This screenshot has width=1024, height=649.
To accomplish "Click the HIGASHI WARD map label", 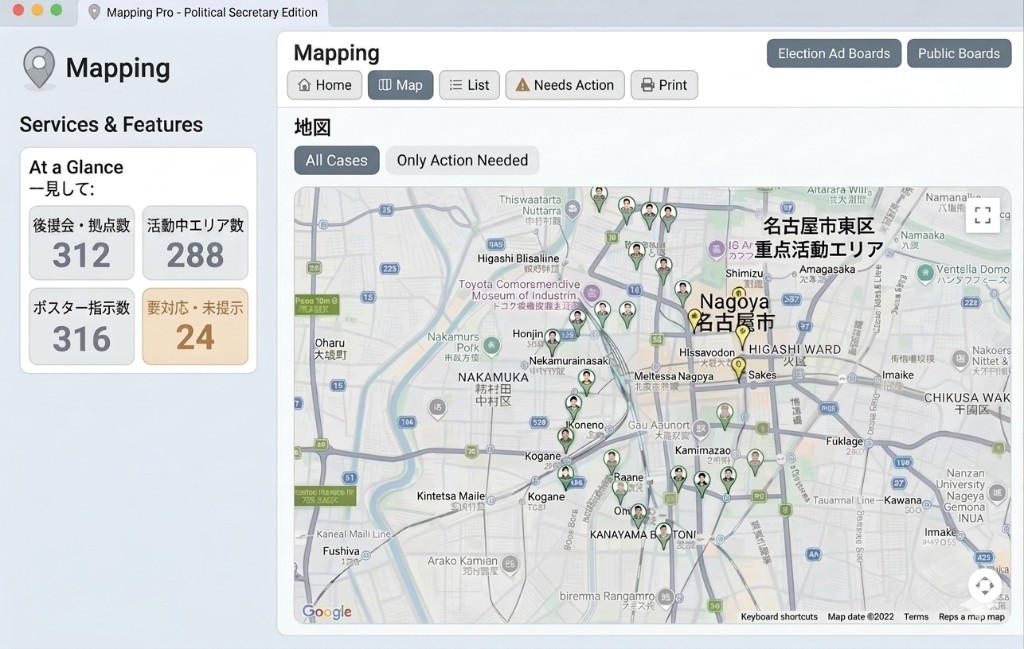I will [795, 349].
